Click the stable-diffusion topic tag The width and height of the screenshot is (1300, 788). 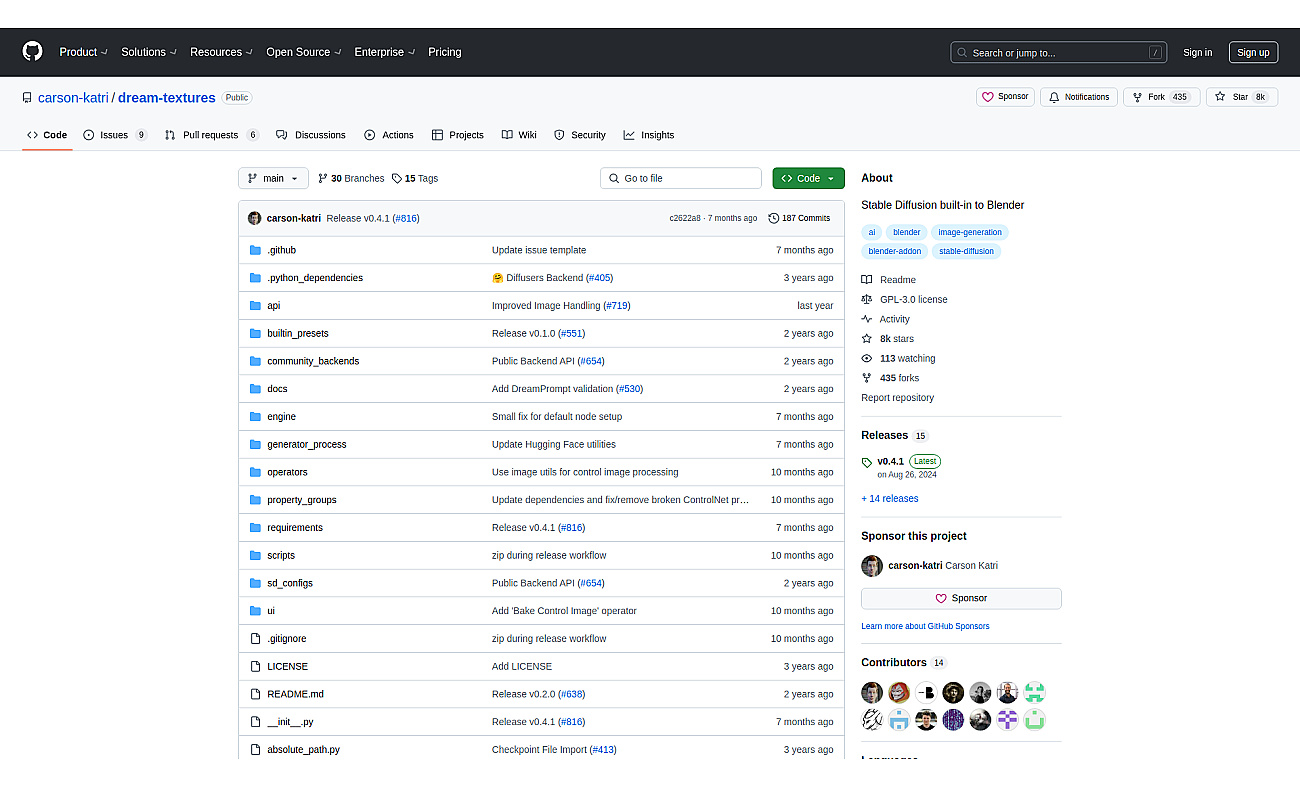966,251
